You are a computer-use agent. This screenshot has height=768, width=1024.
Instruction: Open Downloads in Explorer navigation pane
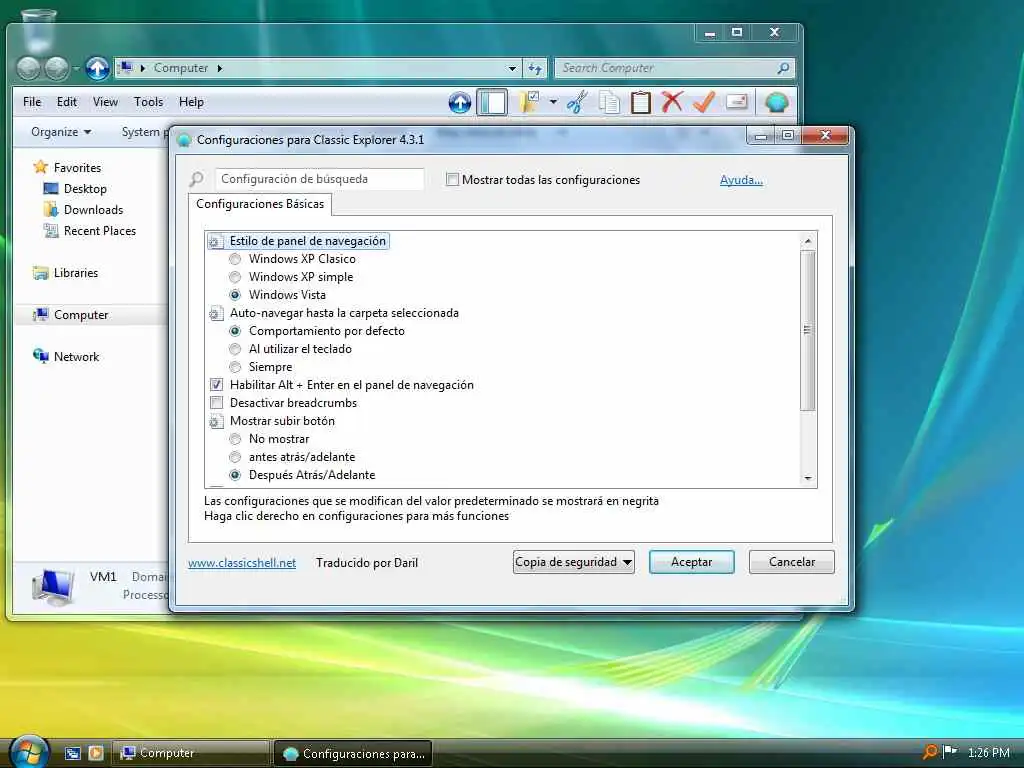click(x=93, y=210)
